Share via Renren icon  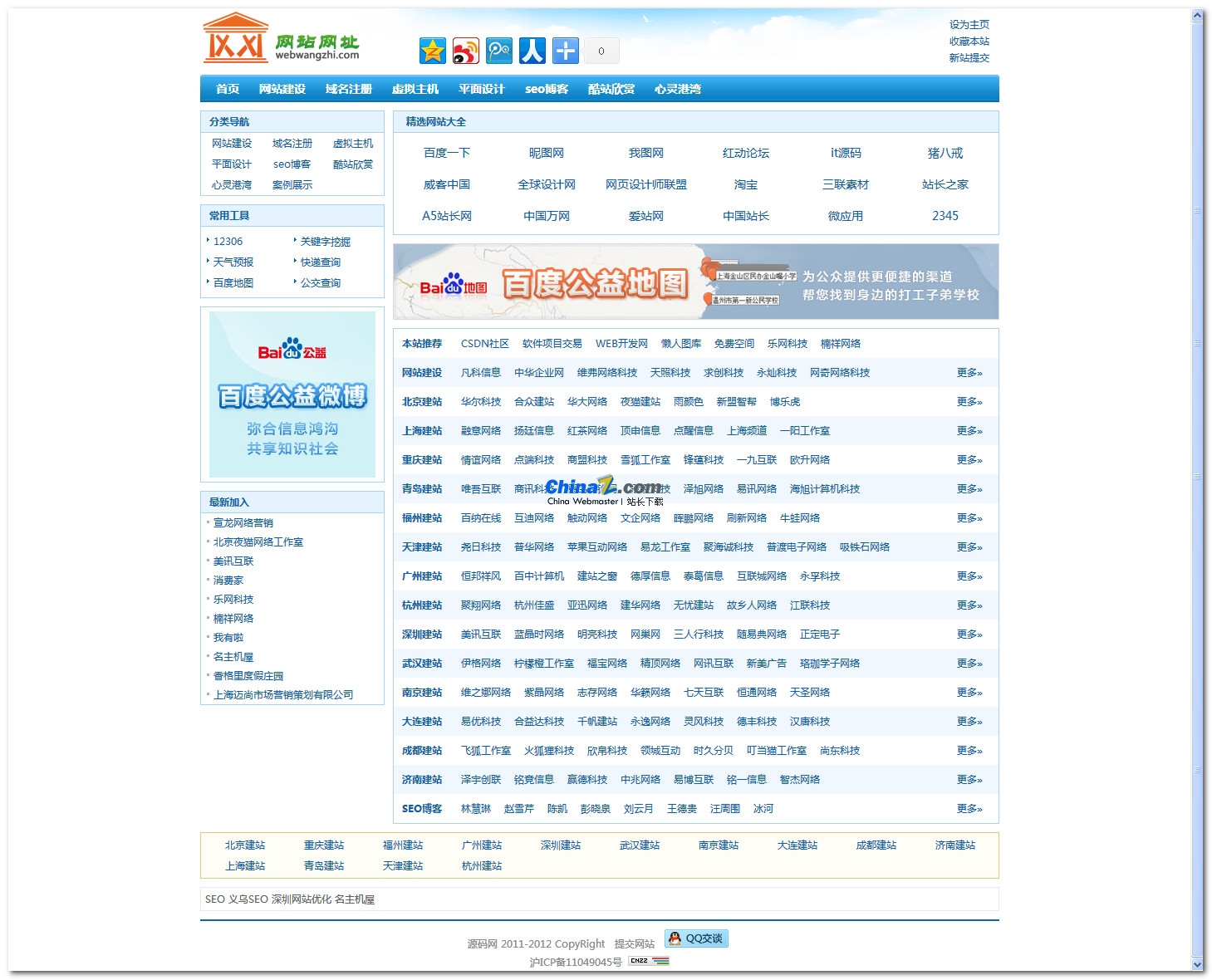[532, 51]
